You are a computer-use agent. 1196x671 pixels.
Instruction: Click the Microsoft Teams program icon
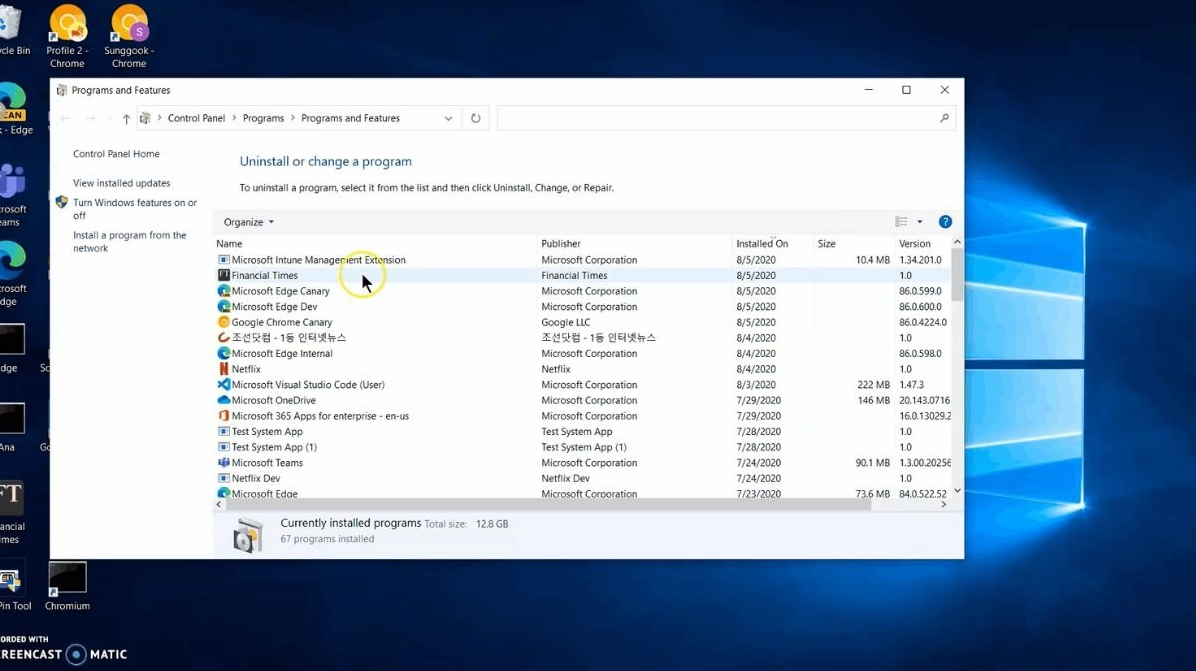[x=224, y=463]
